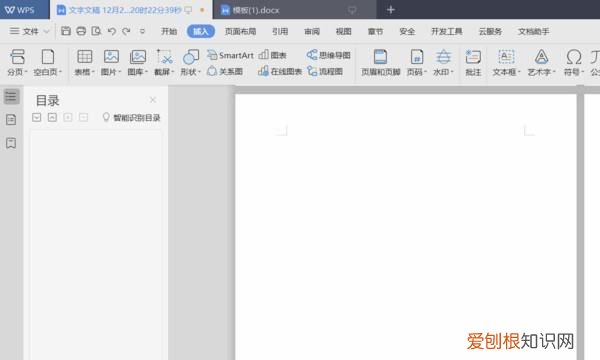Insert a 关系图 relationship diagram
Screen dimensions: 600x360
pos(225,71)
